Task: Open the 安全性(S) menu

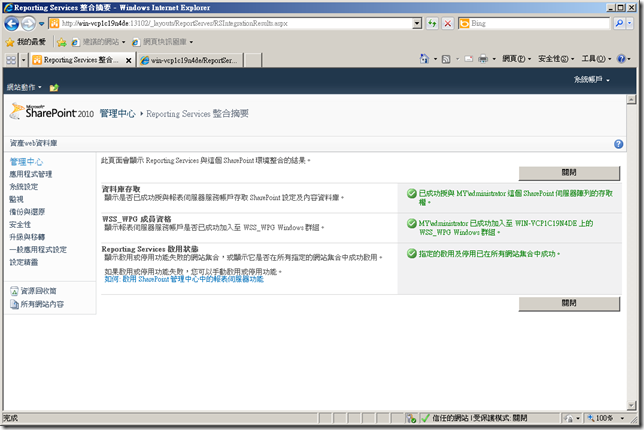Action: pos(556,59)
